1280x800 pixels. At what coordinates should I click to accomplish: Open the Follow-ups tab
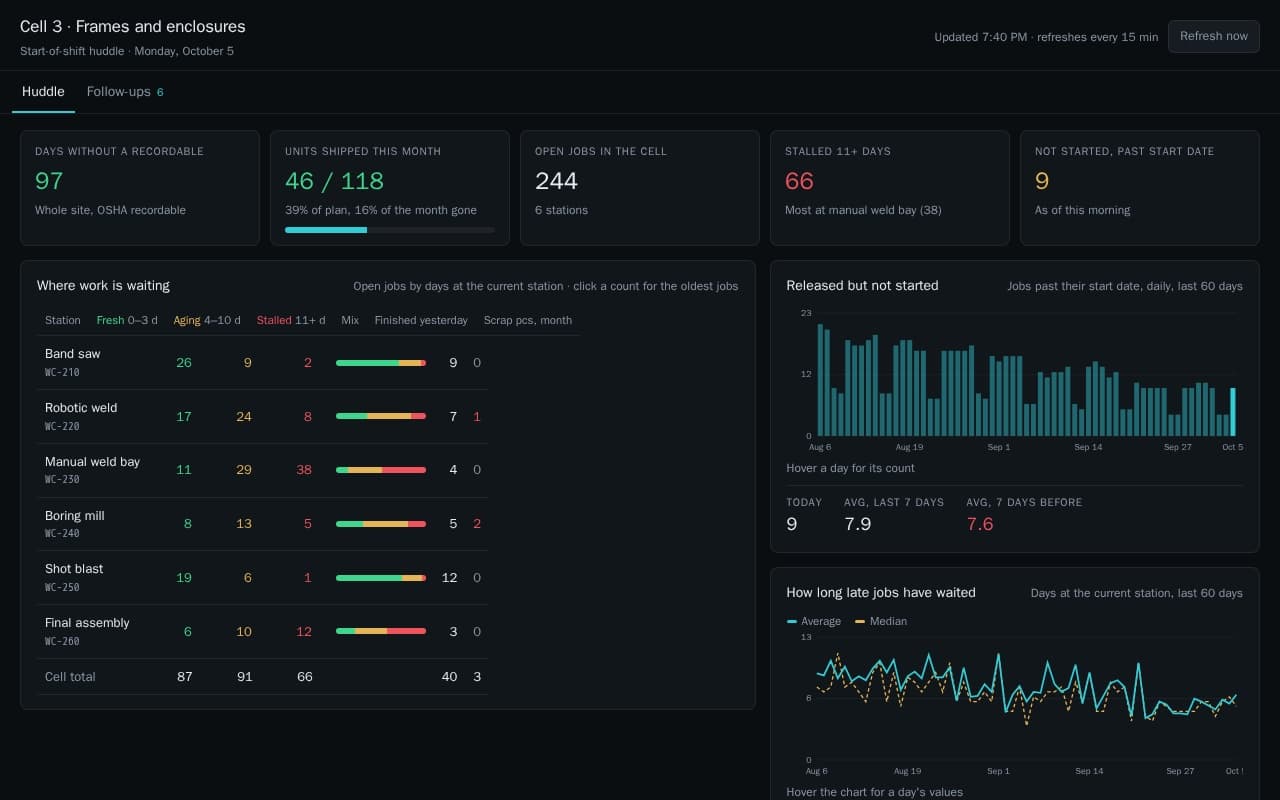tap(125, 92)
